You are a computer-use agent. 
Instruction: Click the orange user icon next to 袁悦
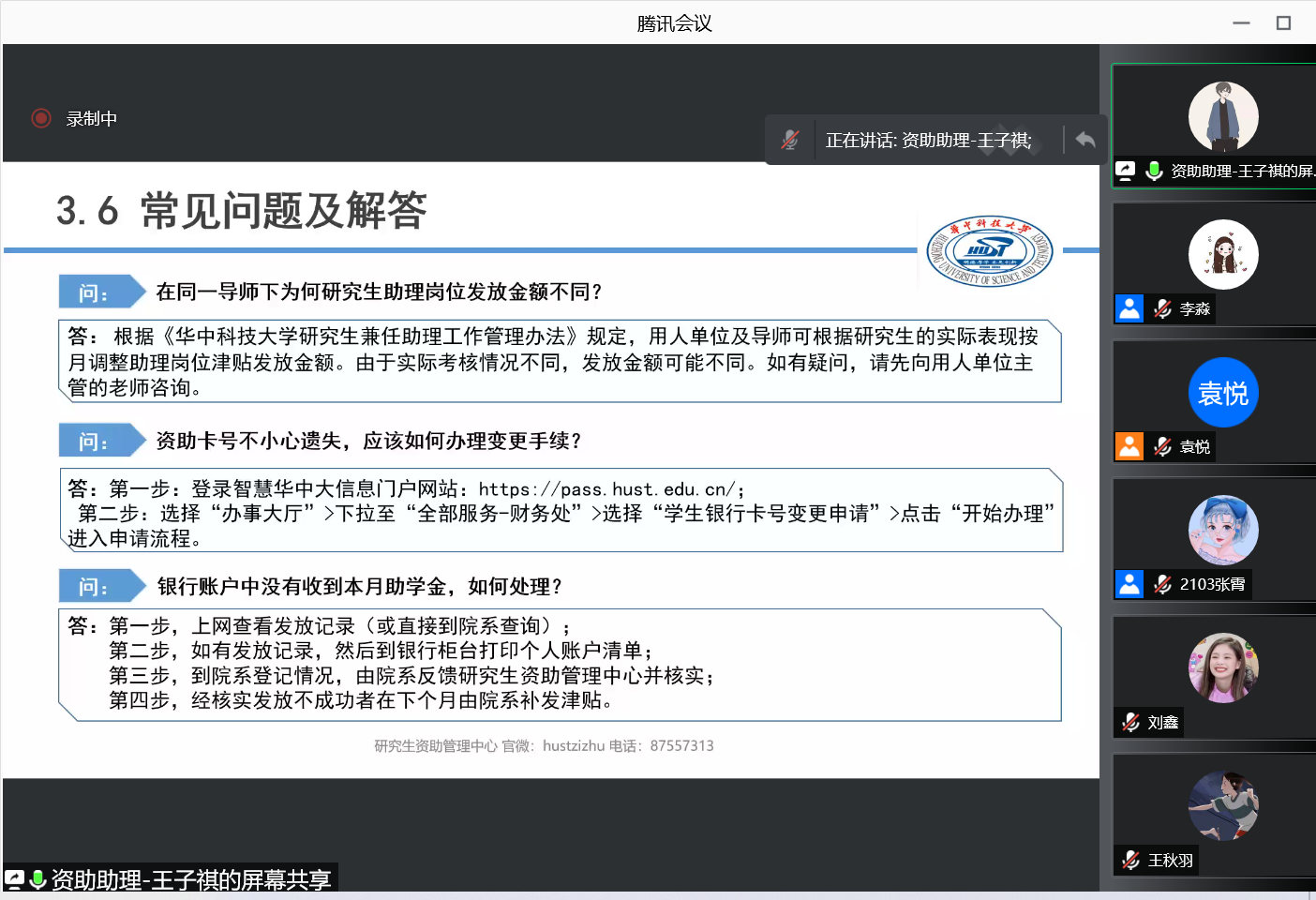[1129, 446]
